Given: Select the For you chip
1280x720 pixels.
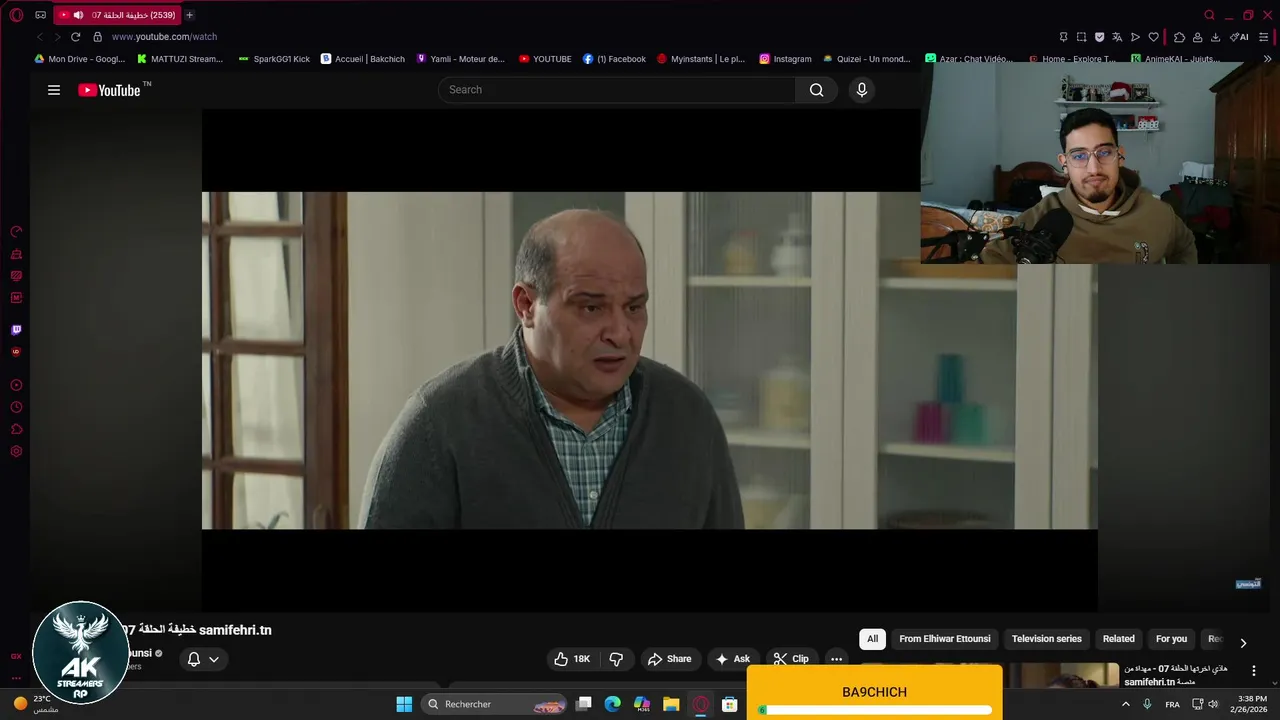Looking at the screenshot, I should (x=1172, y=639).
